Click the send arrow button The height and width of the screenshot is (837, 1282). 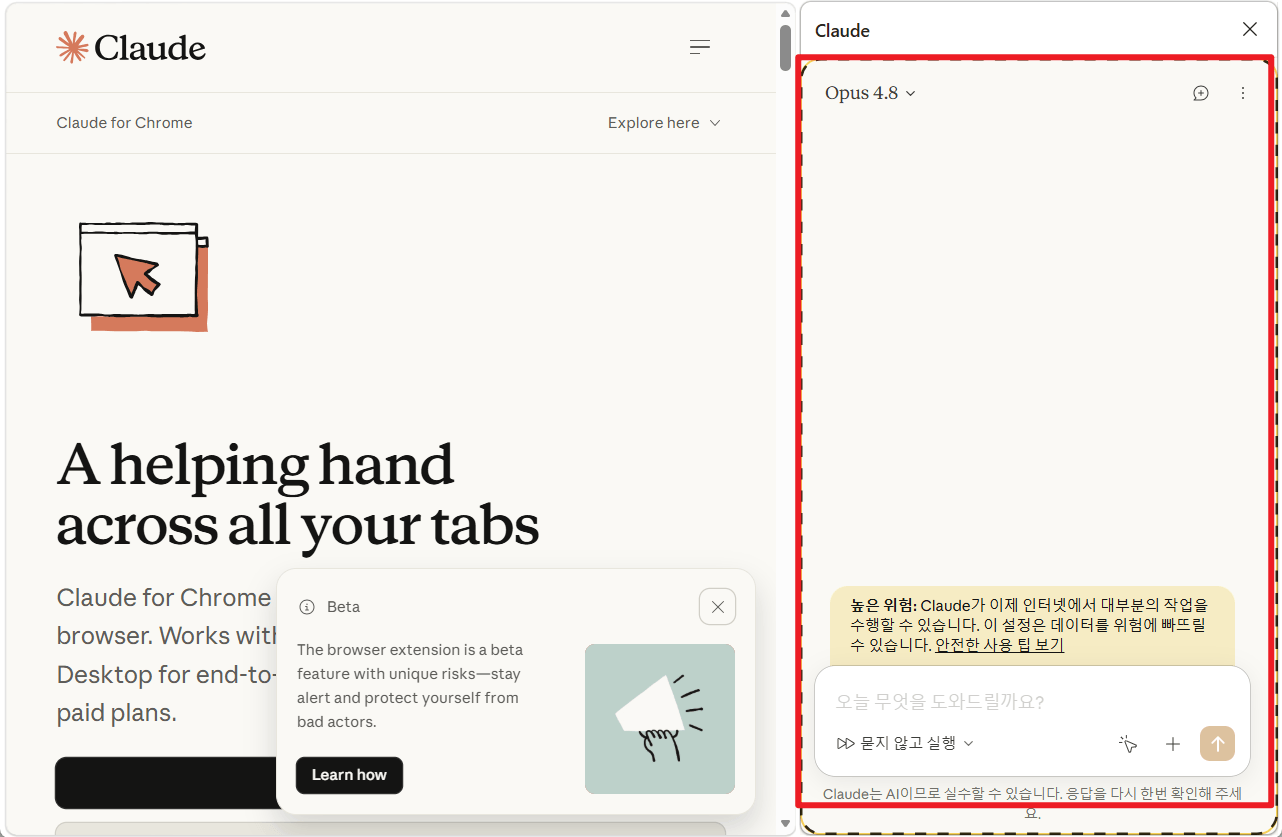1218,744
